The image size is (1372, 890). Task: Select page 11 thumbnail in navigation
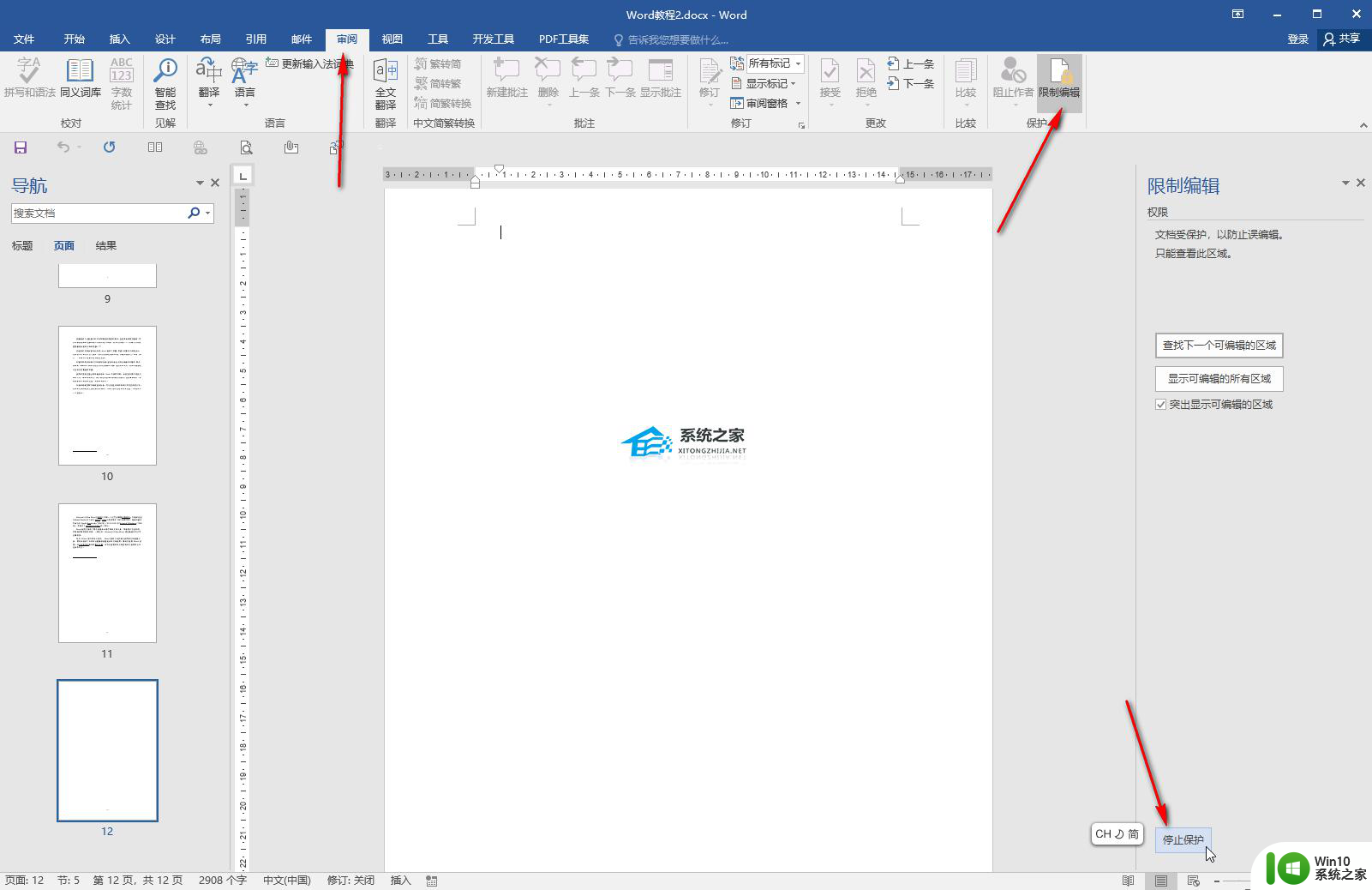point(107,573)
